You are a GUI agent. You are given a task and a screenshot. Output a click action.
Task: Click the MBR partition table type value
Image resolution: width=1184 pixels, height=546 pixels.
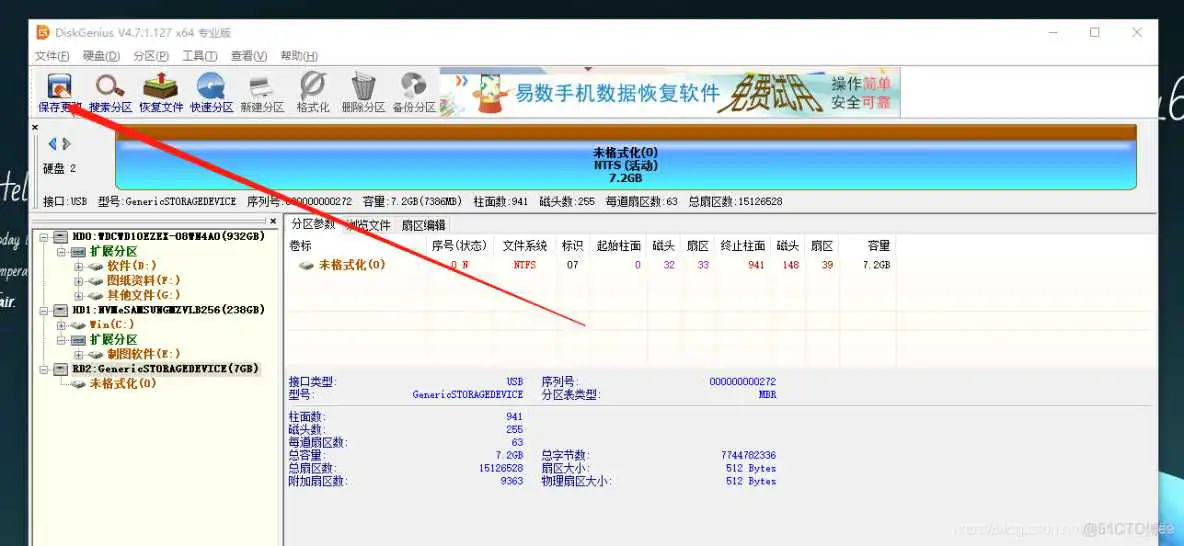pyautogui.click(x=768, y=395)
